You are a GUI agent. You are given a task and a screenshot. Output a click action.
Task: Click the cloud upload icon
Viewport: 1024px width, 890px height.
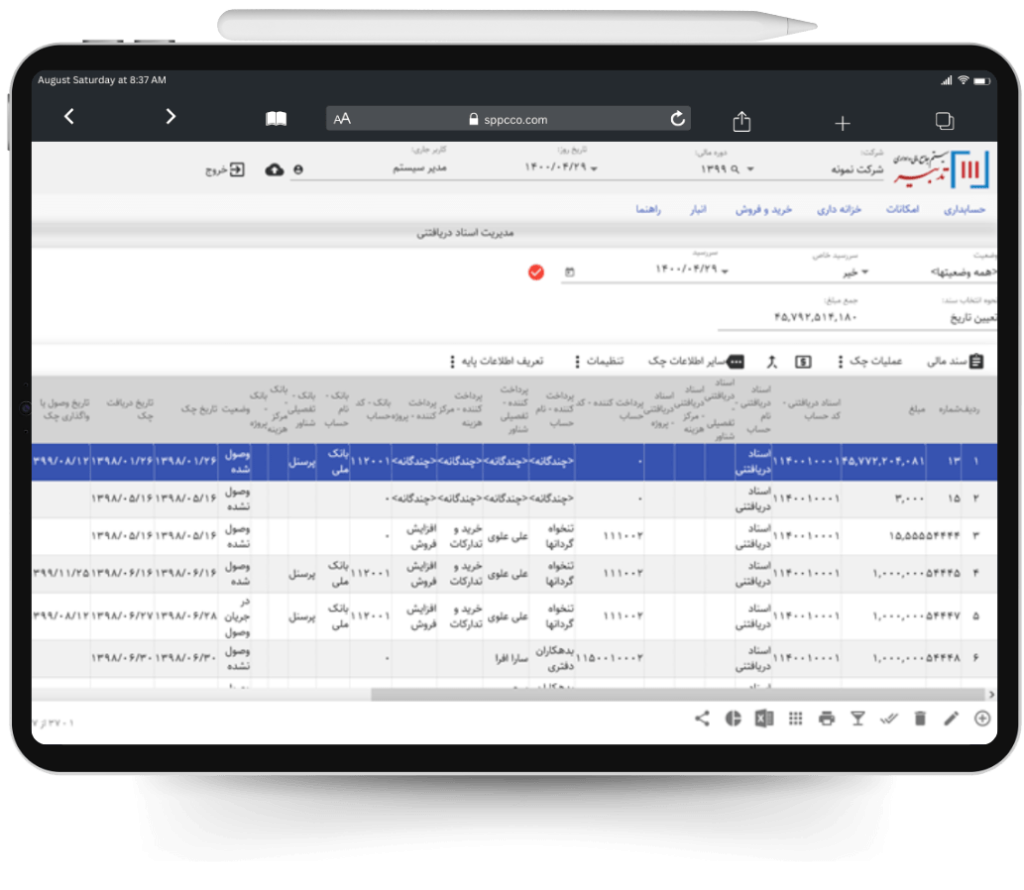point(274,170)
